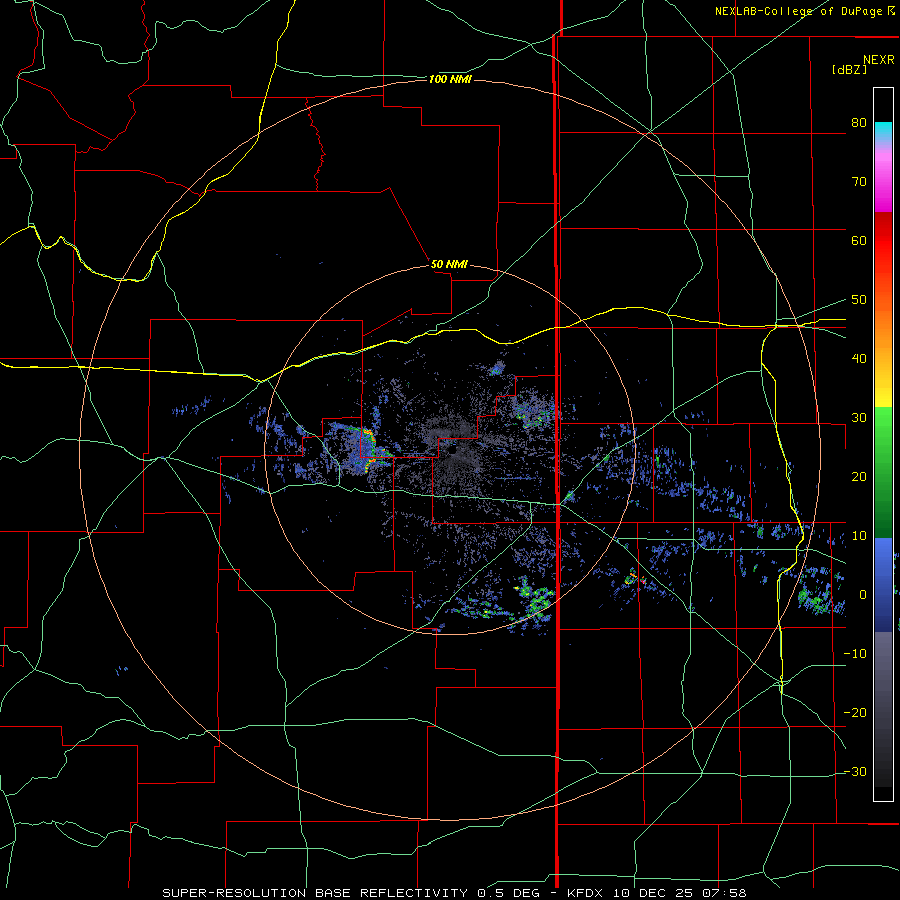
Task: Pick the gray segment of the color bar
Action: point(883,709)
